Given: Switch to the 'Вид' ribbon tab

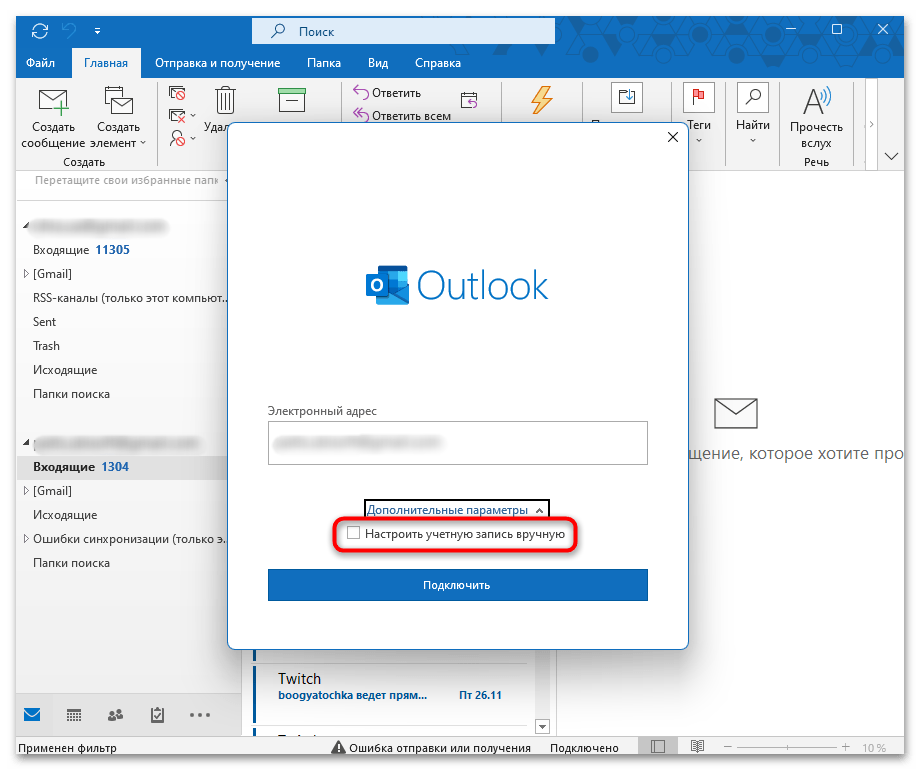Looking at the screenshot, I should [x=378, y=63].
